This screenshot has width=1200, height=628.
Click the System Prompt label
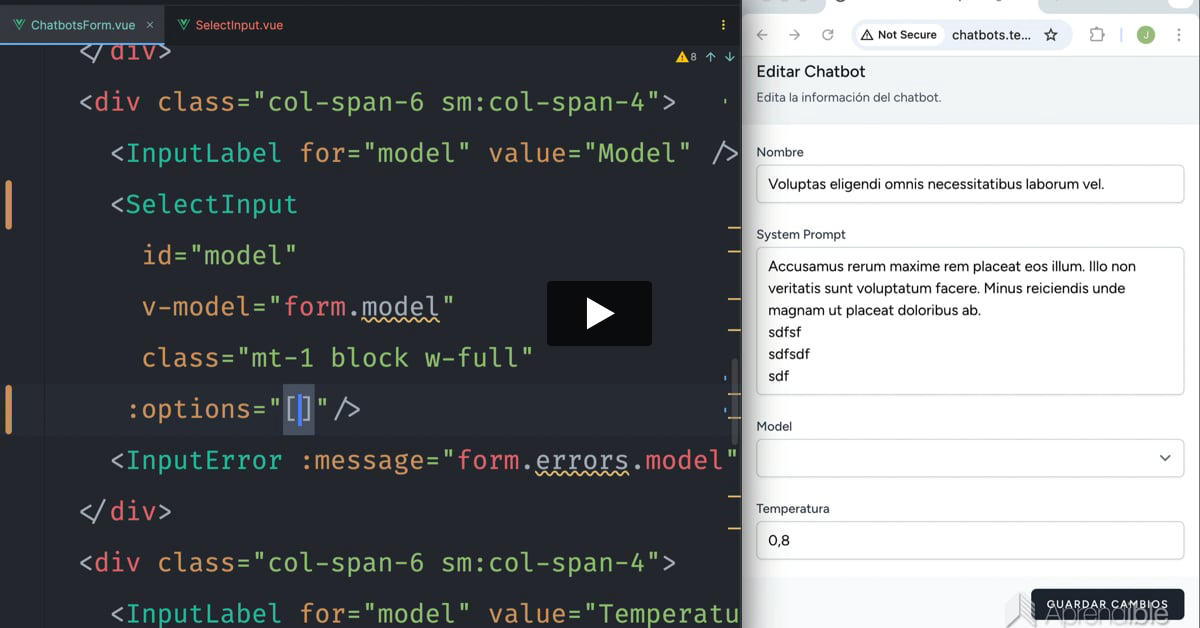click(x=801, y=234)
